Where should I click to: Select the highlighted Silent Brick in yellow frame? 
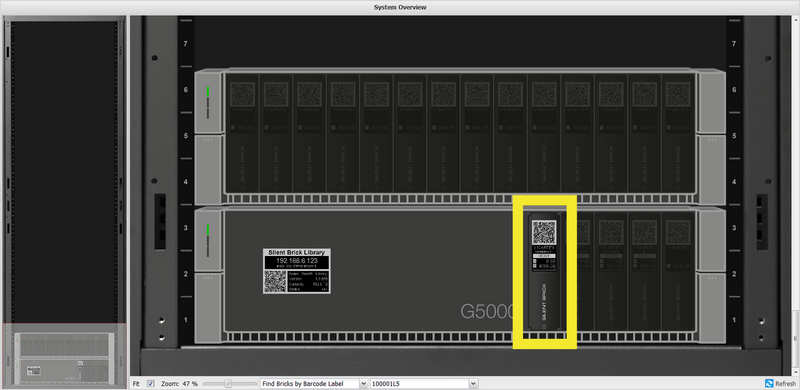(x=544, y=271)
